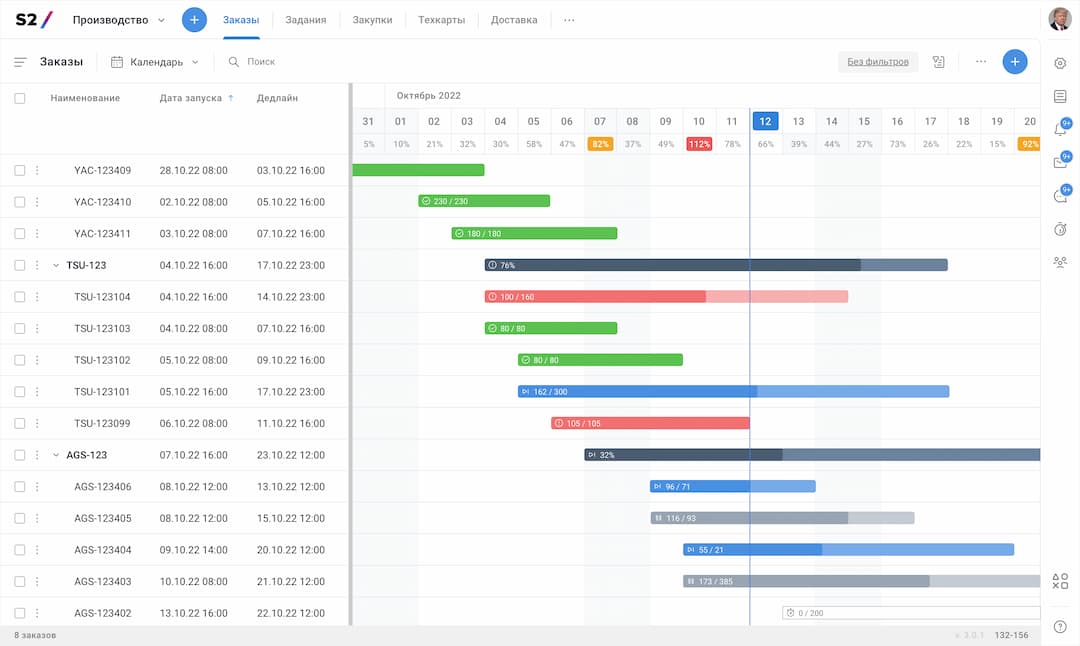Click the AGS-123402 0 / 200 planned bar
The height and width of the screenshot is (646, 1080).
pyautogui.click(x=911, y=613)
